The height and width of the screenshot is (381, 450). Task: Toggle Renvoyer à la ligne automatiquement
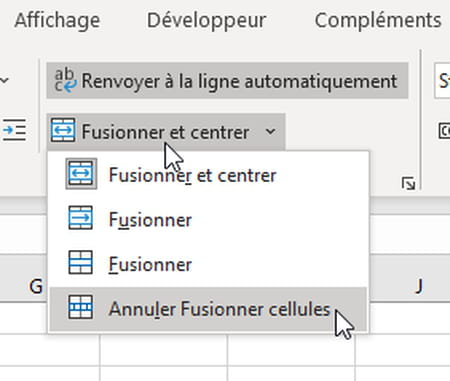[x=227, y=81]
